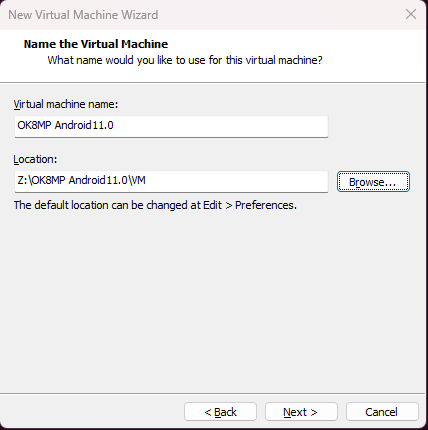Image resolution: width=428 pixels, height=430 pixels.
Task: Click the 'Location:' label
Action: [x=35, y=159]
